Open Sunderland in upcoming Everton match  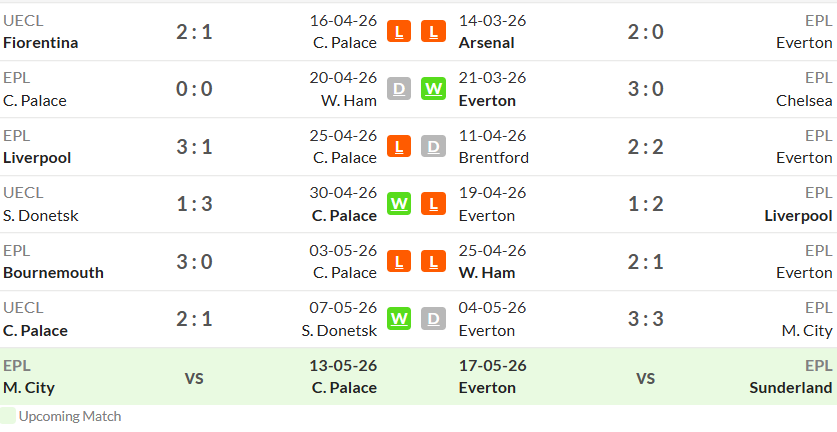(791, 388)
